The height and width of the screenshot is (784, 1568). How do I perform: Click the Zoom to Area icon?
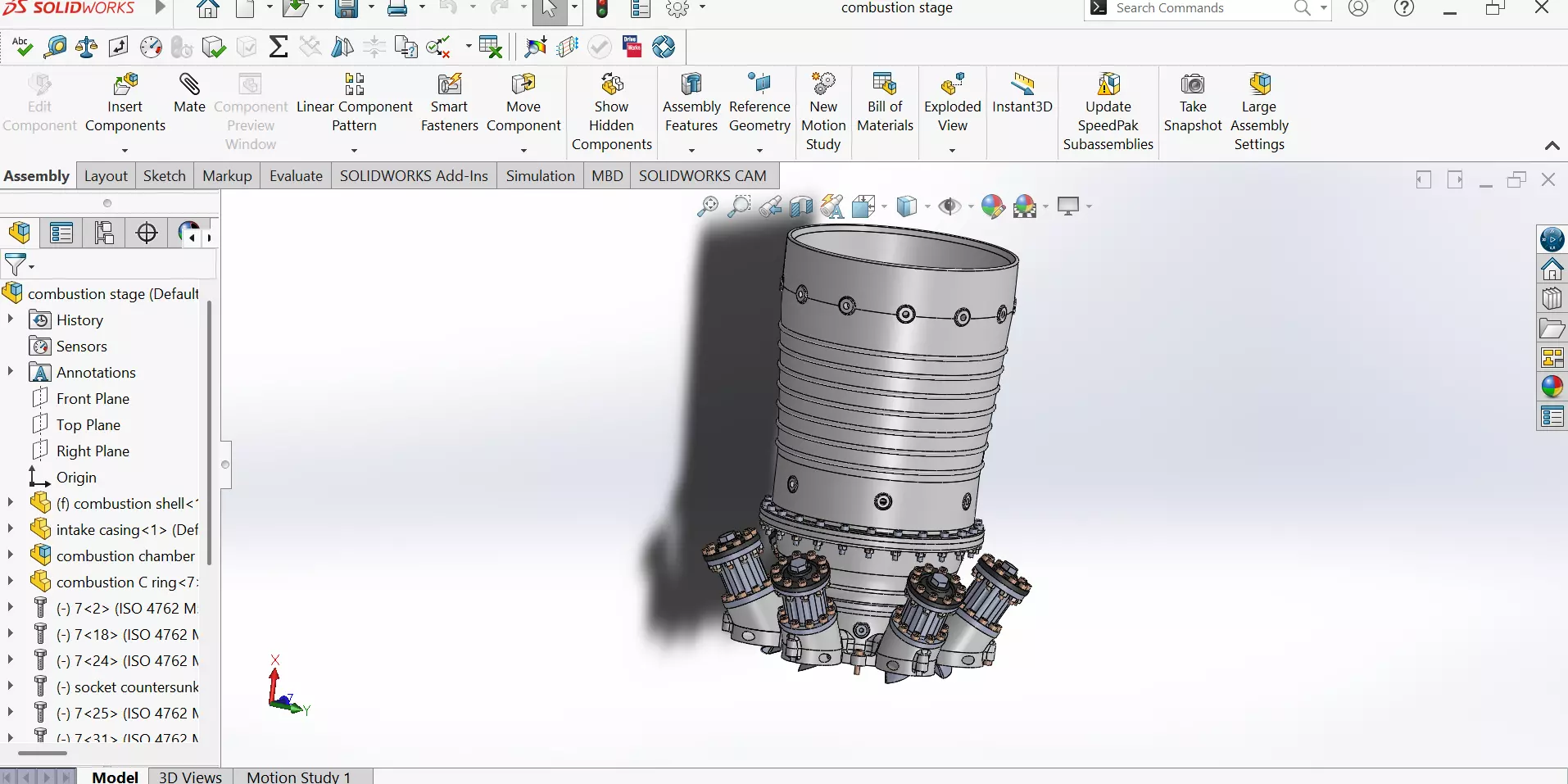(x=739, y=206)
